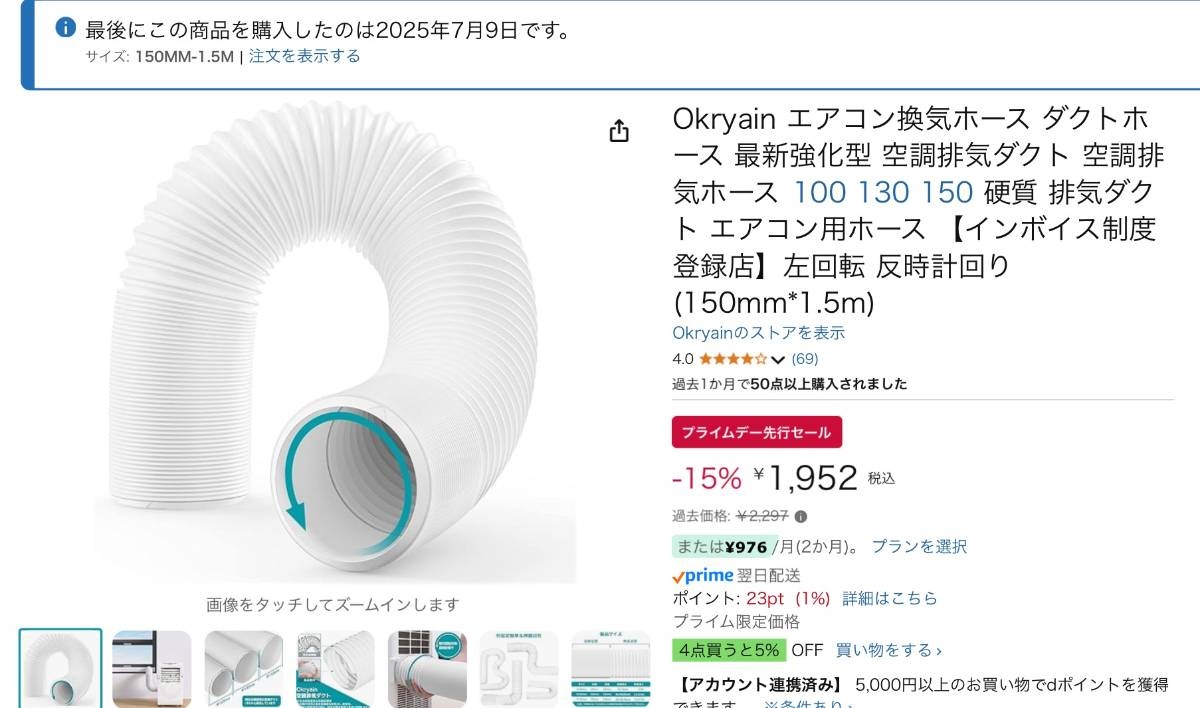
Task: Click the star rating icons
Action: tap(733, 359)
